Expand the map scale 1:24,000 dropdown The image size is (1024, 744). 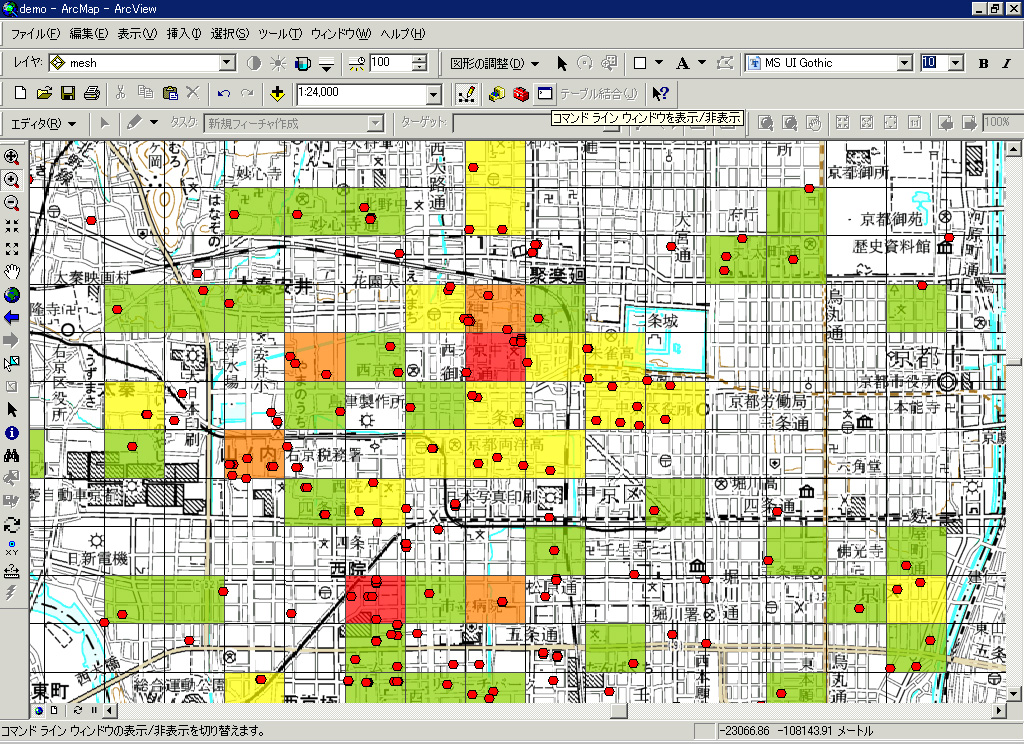[x=433, y=93]
